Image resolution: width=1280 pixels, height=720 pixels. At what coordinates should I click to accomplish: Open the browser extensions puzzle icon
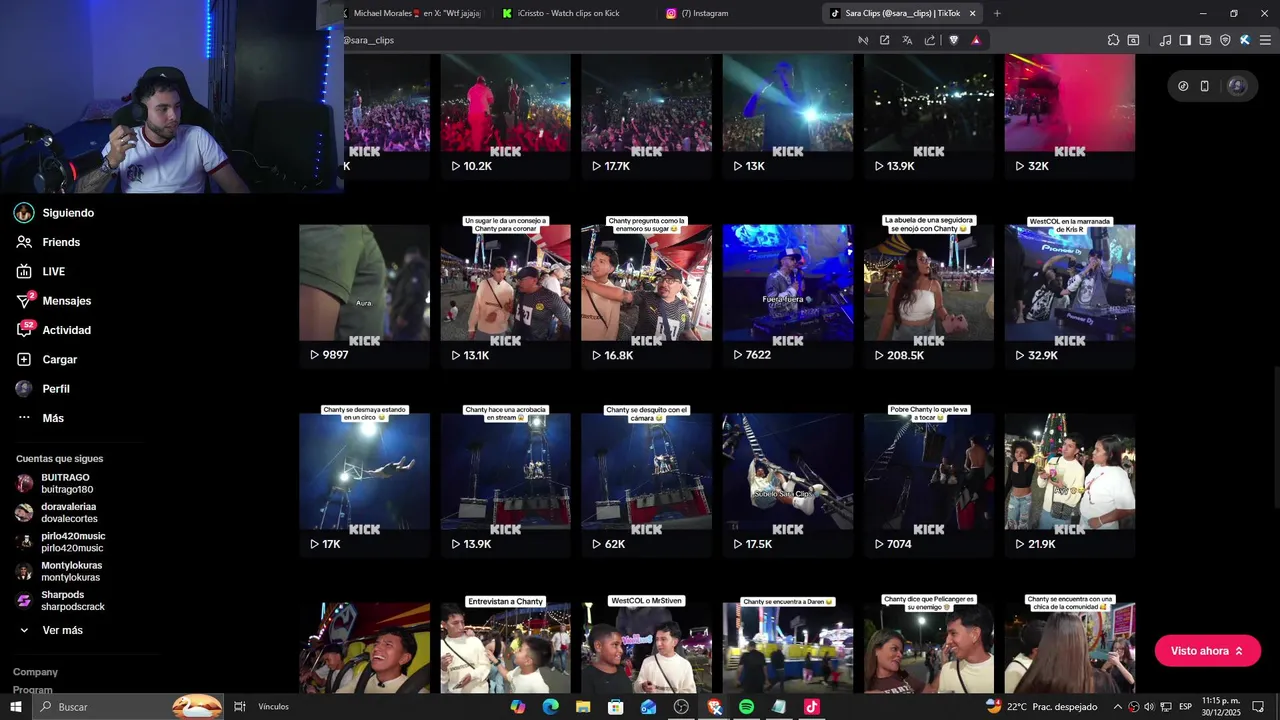point(1113,40)
